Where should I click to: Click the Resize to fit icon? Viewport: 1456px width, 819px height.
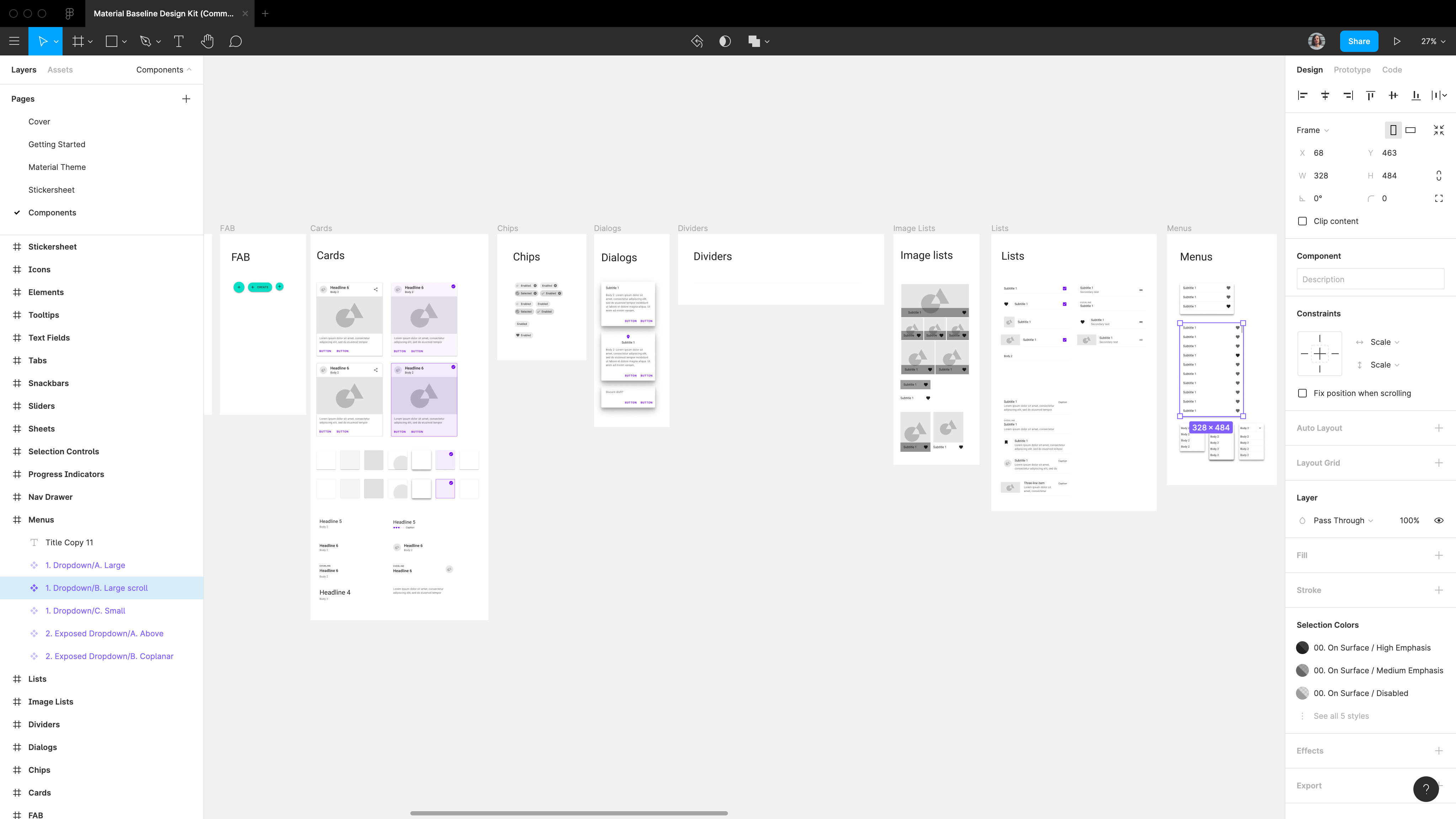point(1439,130)
